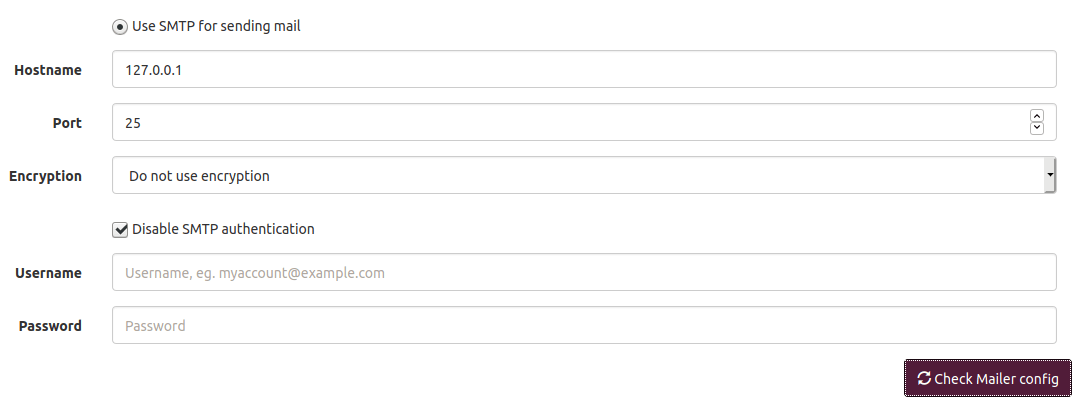Click the Encryption dropdown arrow
This screenshot has width=1092, height=410.
(1049, 176)
